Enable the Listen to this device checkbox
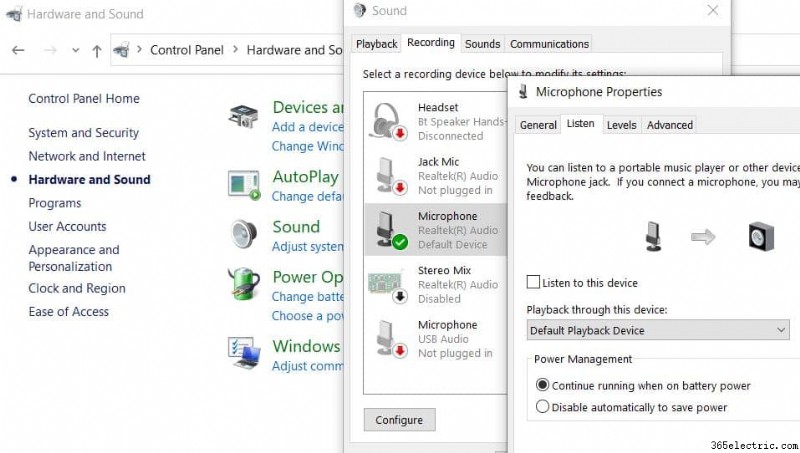 pyautogui.click(x=533, y=282)
